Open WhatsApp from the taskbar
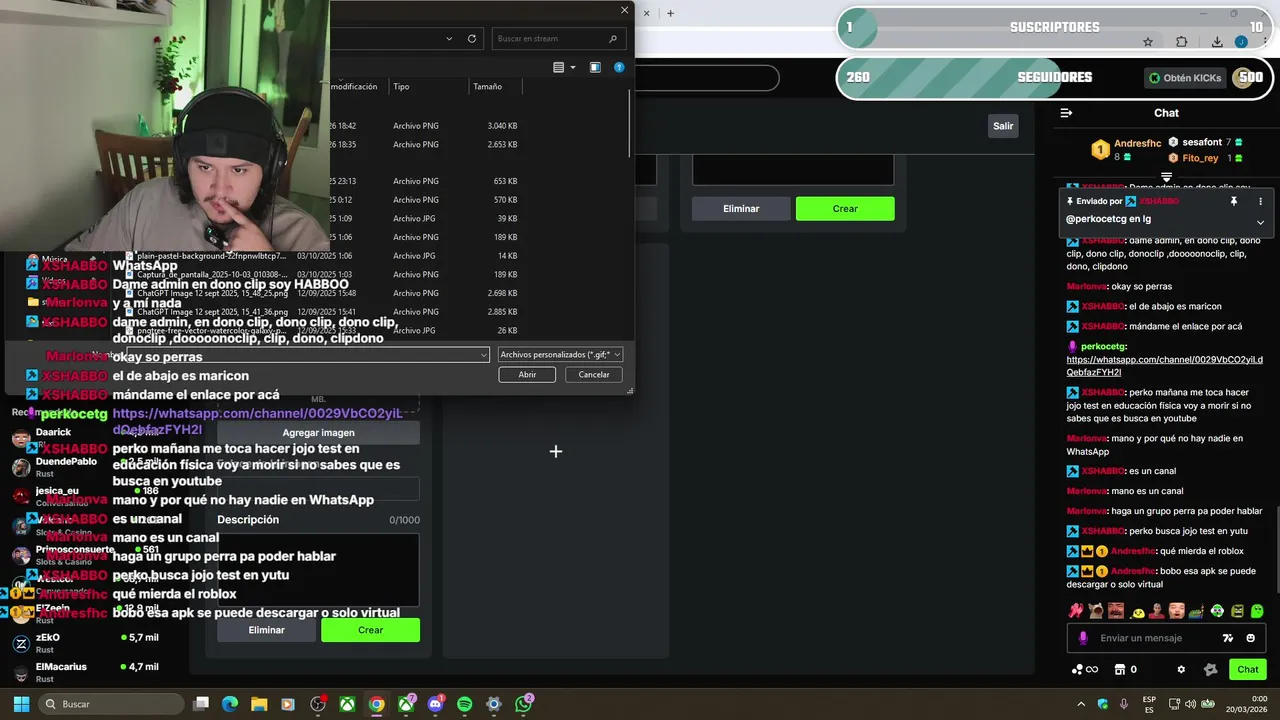Screen dimensions: 1280x720 [523, 704]
